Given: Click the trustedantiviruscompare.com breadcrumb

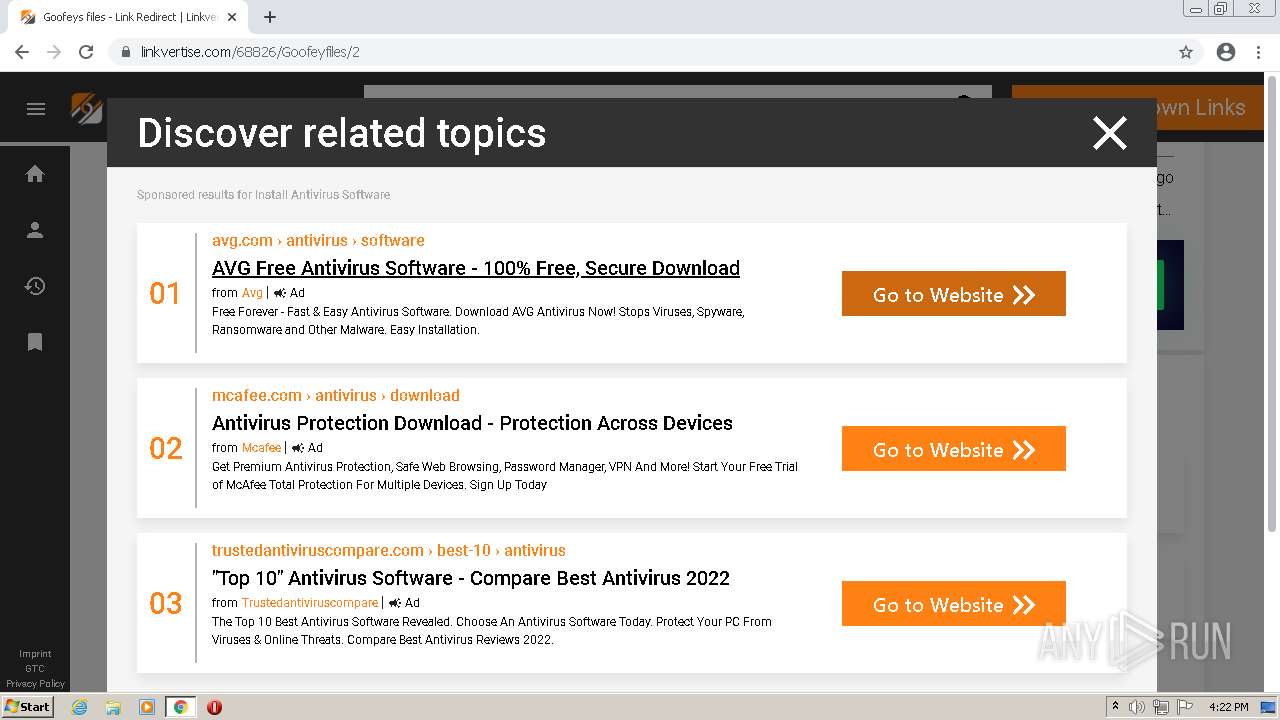Looking at the screenshot, I should coord(389,550).
